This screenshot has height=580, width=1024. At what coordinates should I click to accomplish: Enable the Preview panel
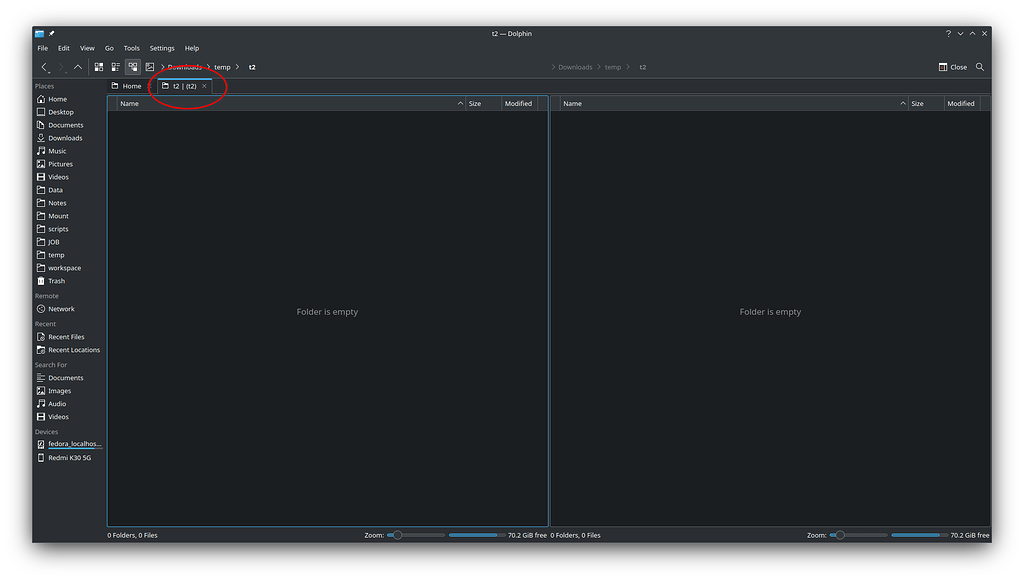point(151,67)
